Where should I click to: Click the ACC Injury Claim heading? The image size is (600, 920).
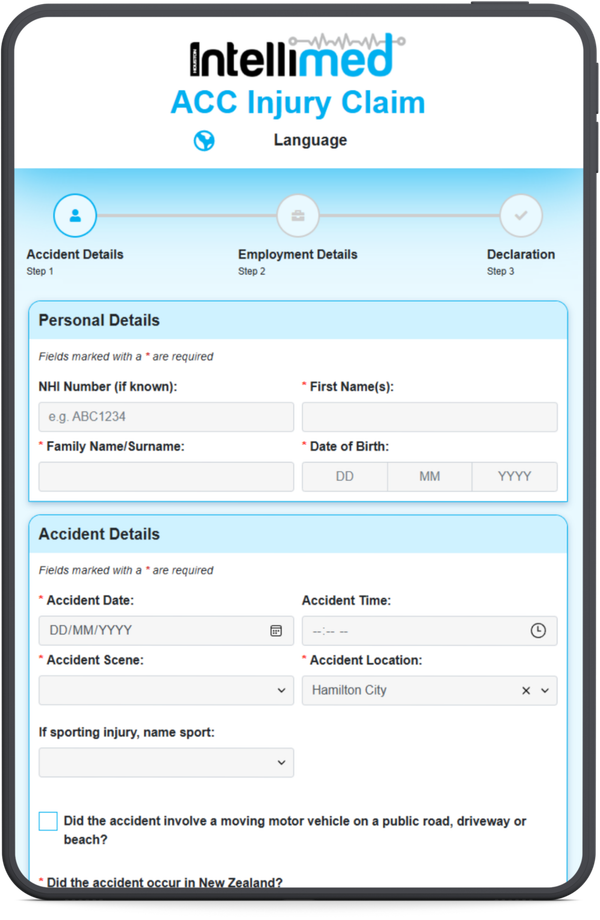click(x=298, y=103)
